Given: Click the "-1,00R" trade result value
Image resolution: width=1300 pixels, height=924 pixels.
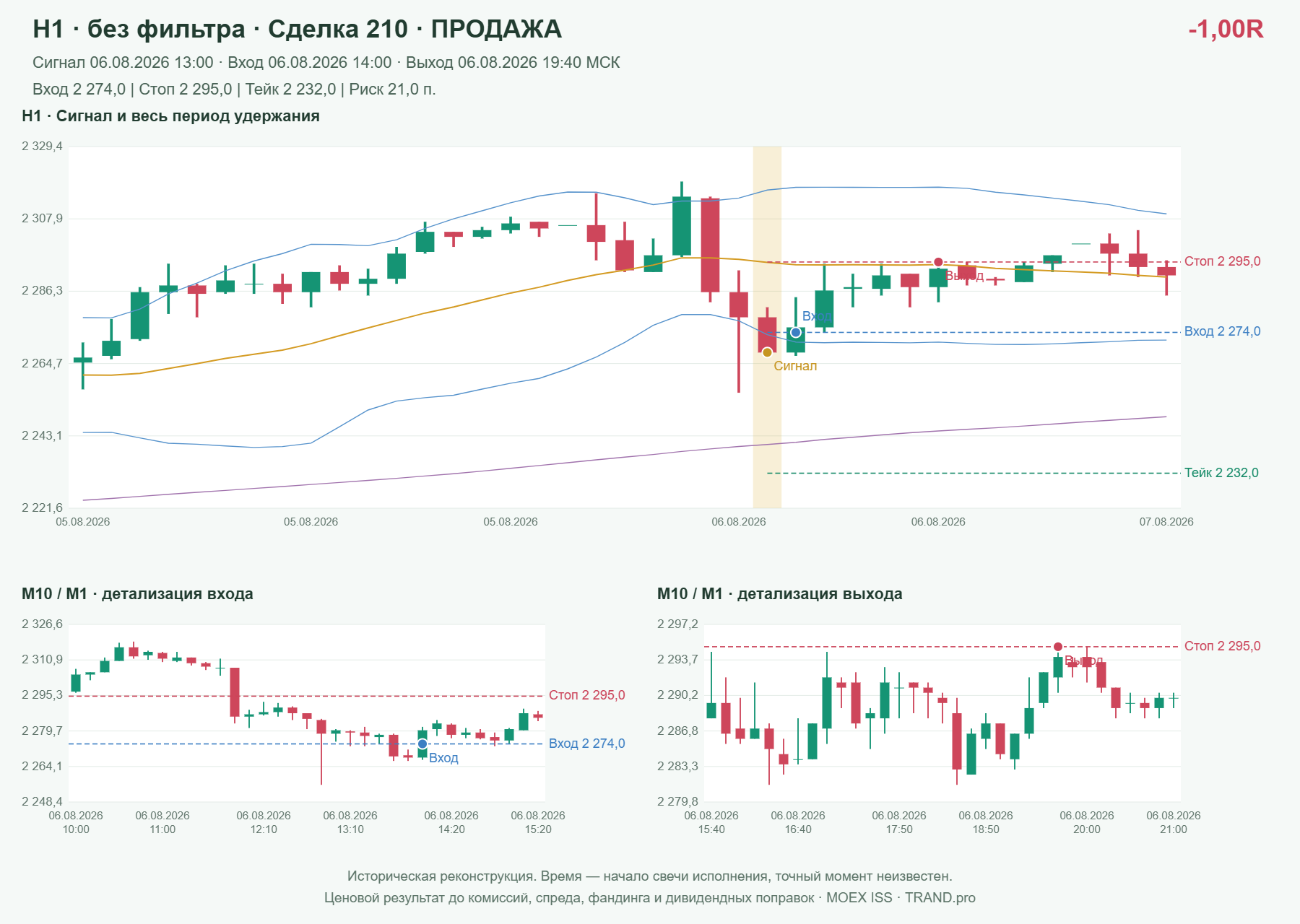Looking at the screenshot, I should click(x=1226, y=29).
